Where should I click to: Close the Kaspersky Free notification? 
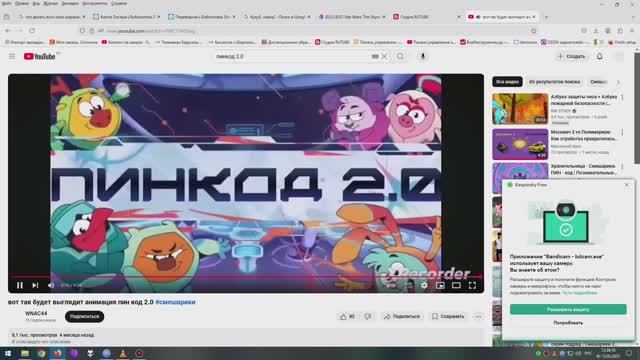click(x=627, y=185)
